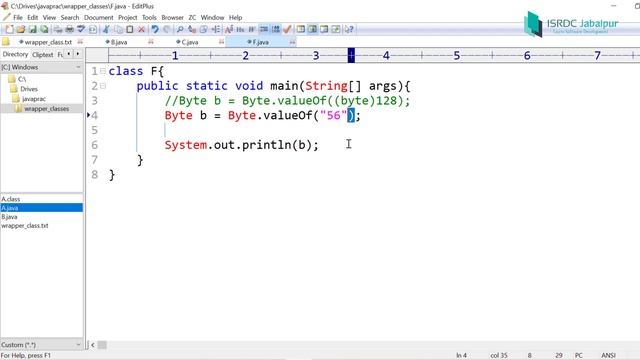
Task: Click the Redo toolbar icon
Action: pyautogui.click(x=167, y=29)
